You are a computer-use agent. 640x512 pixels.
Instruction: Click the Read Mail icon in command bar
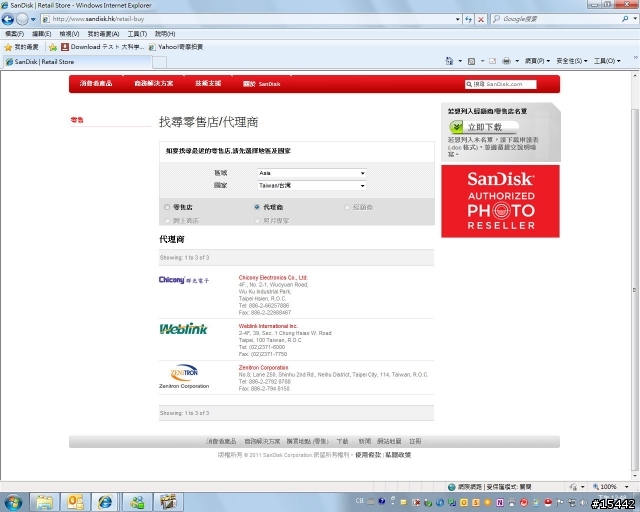tap(493, 61)
